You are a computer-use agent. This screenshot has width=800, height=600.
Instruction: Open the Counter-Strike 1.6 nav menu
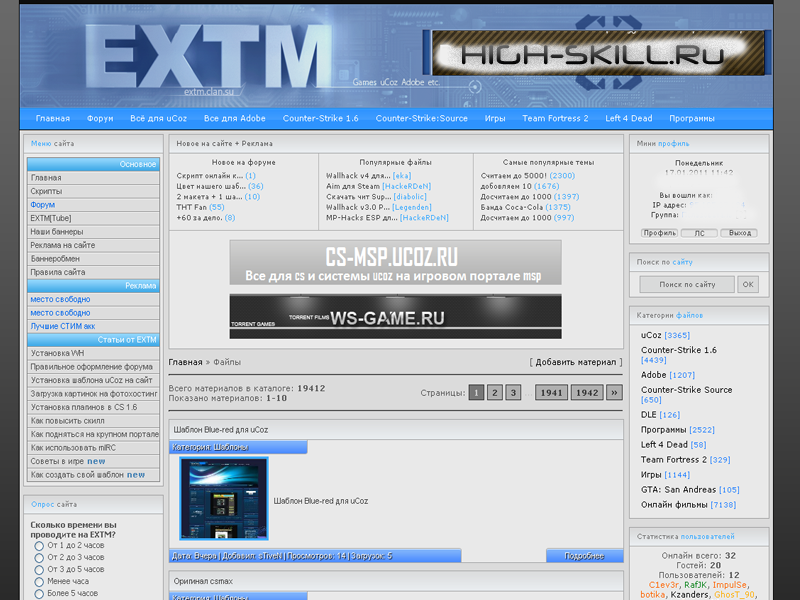320,118
